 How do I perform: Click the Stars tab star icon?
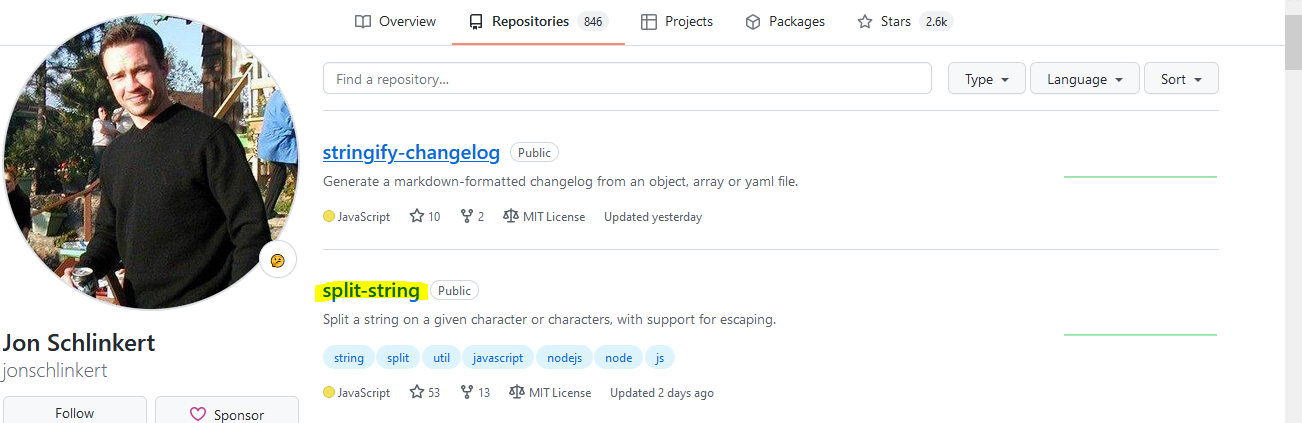pos(865,21)
